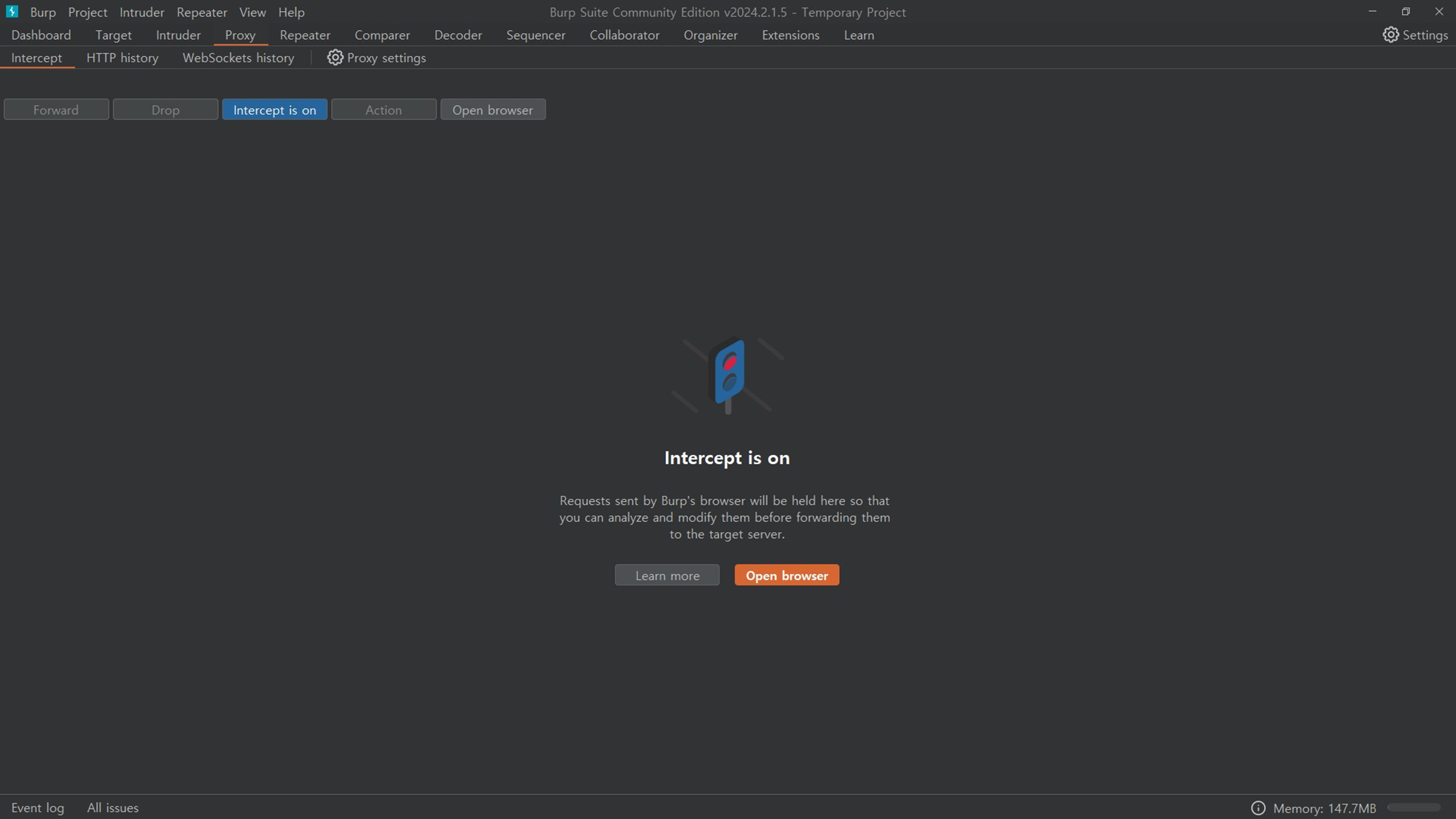Open the Action dropdown button

tap(384, 110)
